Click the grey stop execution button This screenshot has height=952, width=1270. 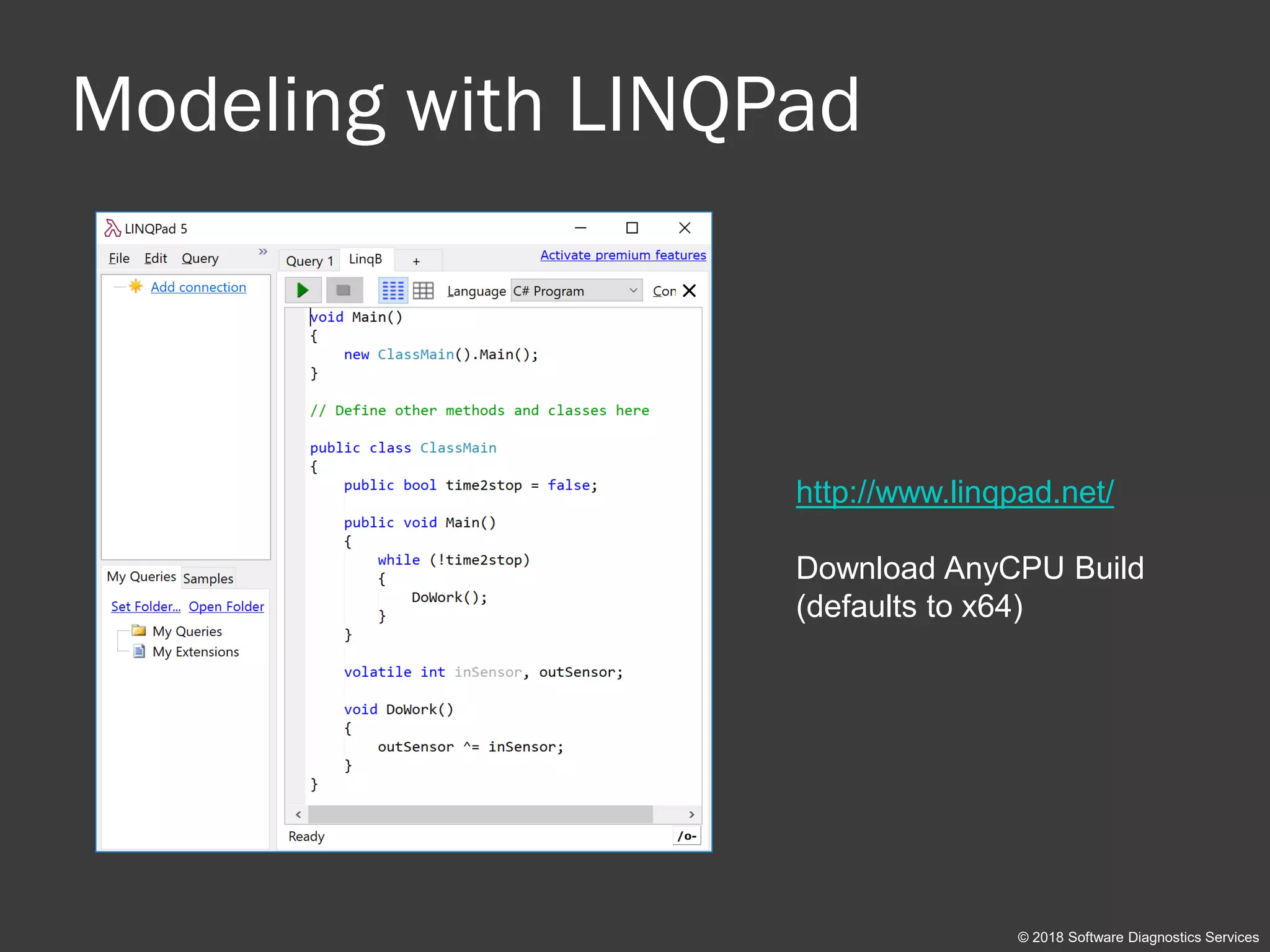click(x=344, y=290)
